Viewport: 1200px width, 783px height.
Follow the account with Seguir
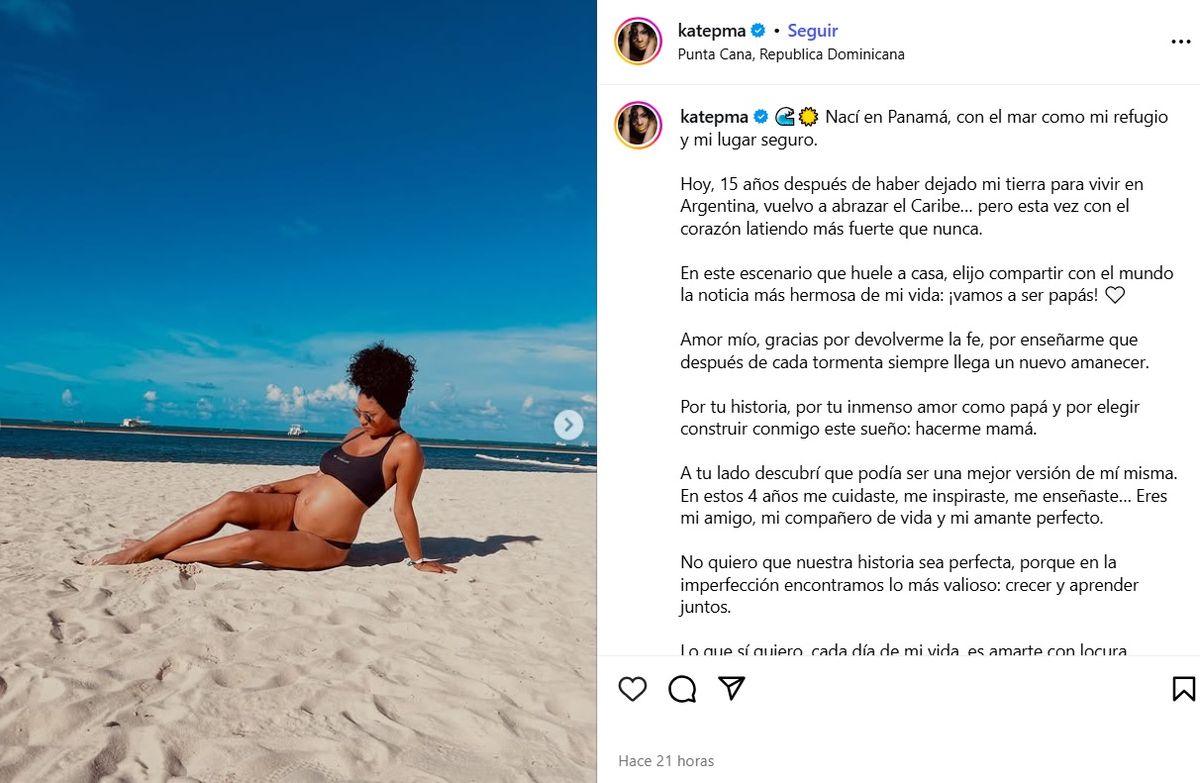pos(812,31)
